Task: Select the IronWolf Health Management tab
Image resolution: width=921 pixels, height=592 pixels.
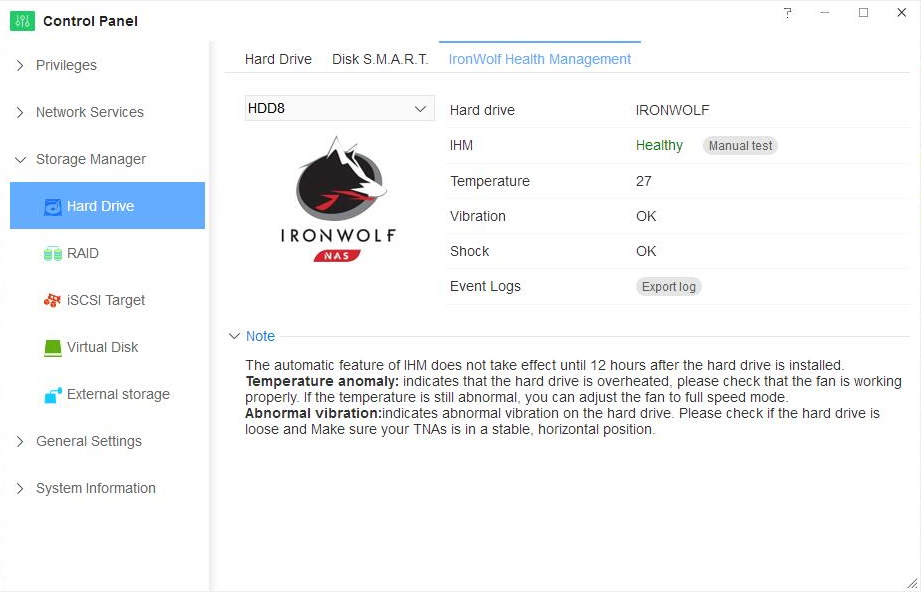Action: click(540, 59)
